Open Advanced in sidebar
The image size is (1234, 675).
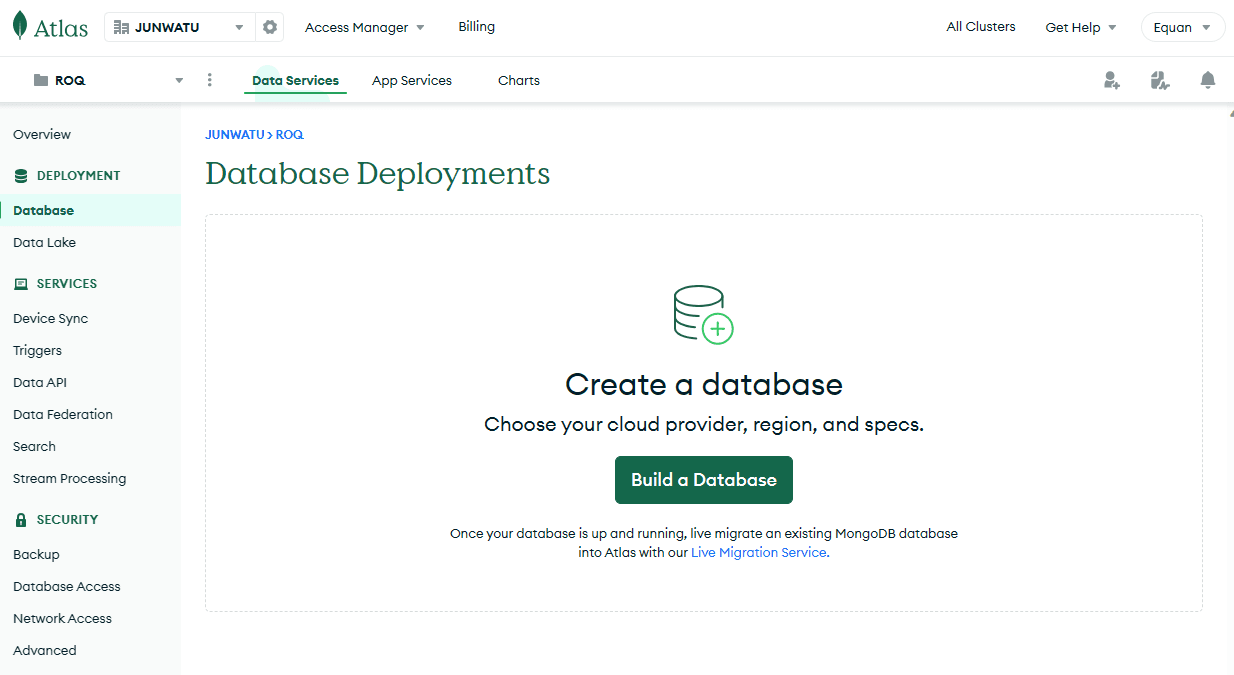(45, 650)
